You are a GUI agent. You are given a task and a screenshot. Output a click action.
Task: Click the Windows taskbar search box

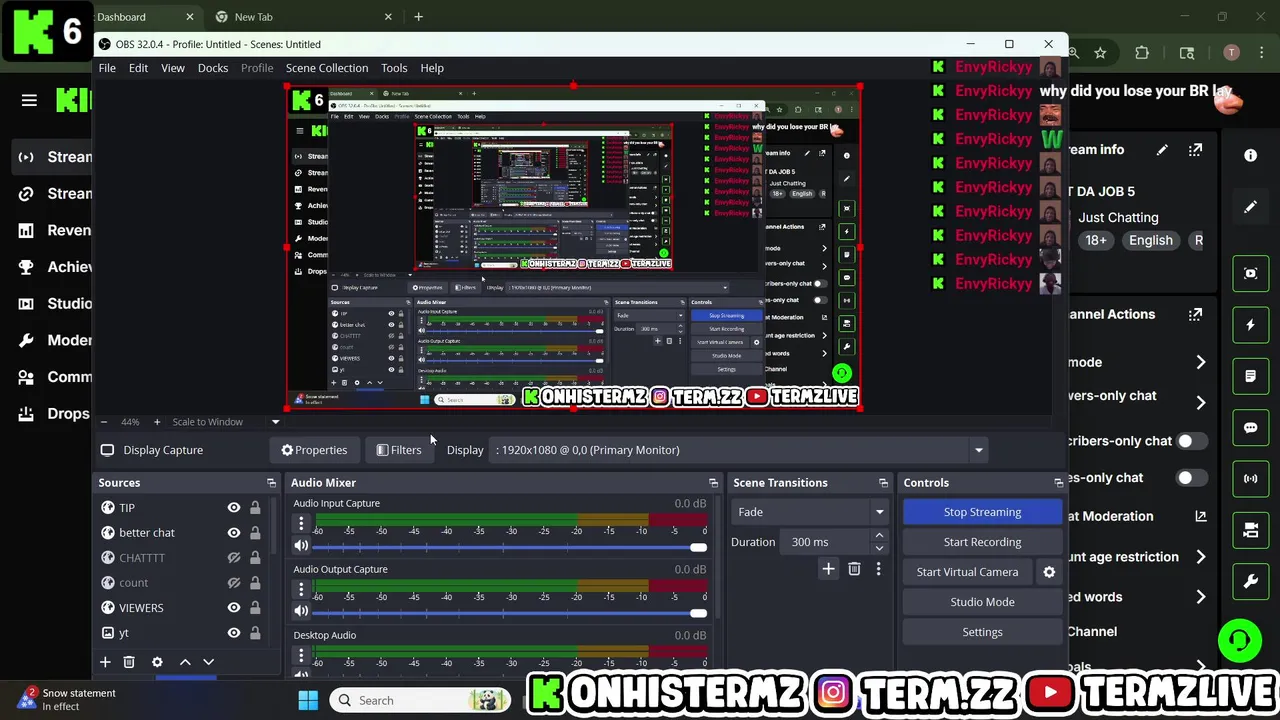coord(420,700)
